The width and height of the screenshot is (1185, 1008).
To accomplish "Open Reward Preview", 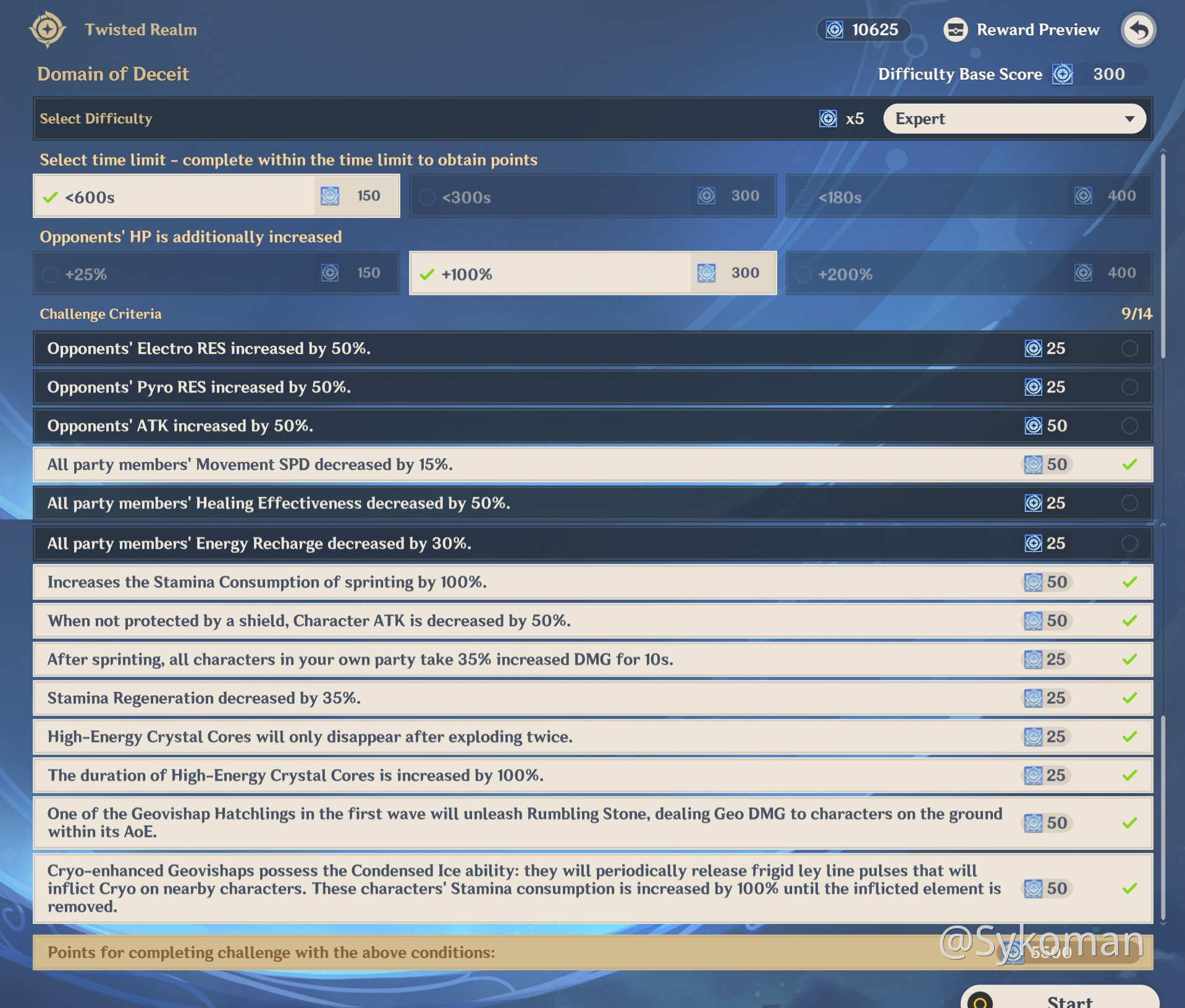I will point(1037,30).
